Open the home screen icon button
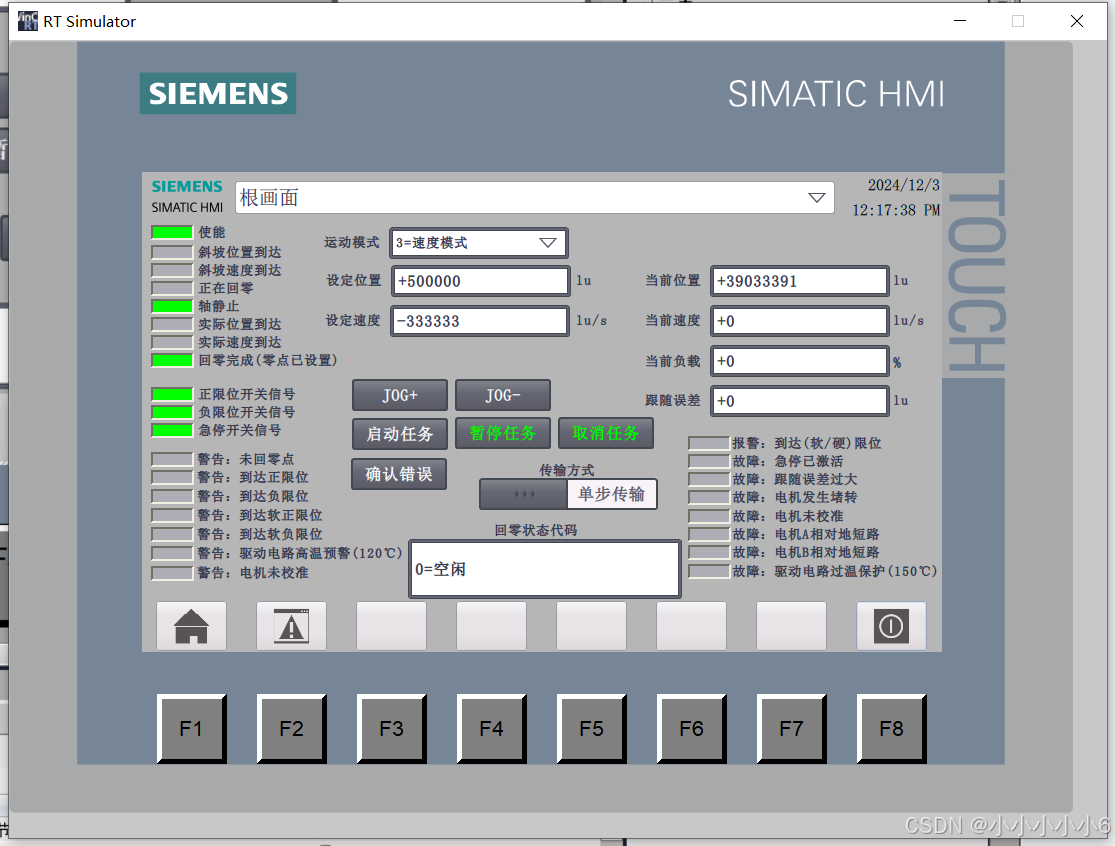Screen dimensions: 1115x846 [191, 626]
